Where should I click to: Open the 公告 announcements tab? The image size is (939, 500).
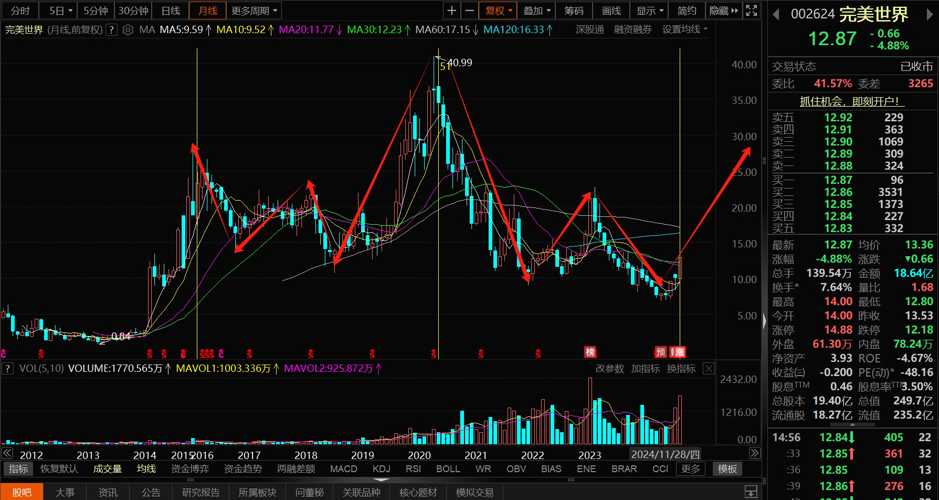(152, 493)
